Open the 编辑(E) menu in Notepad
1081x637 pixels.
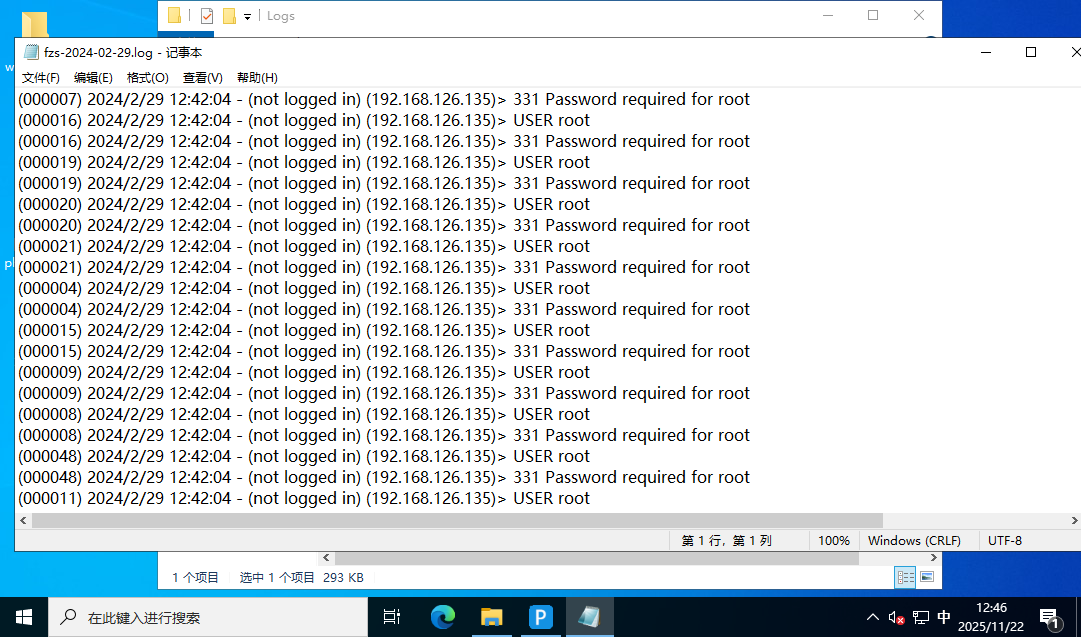(93, 78)
